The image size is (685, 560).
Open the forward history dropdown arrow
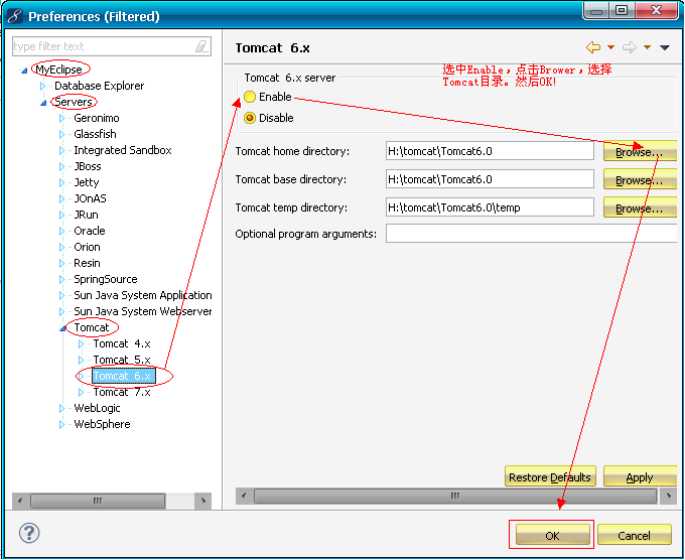(x=647, y=47)
